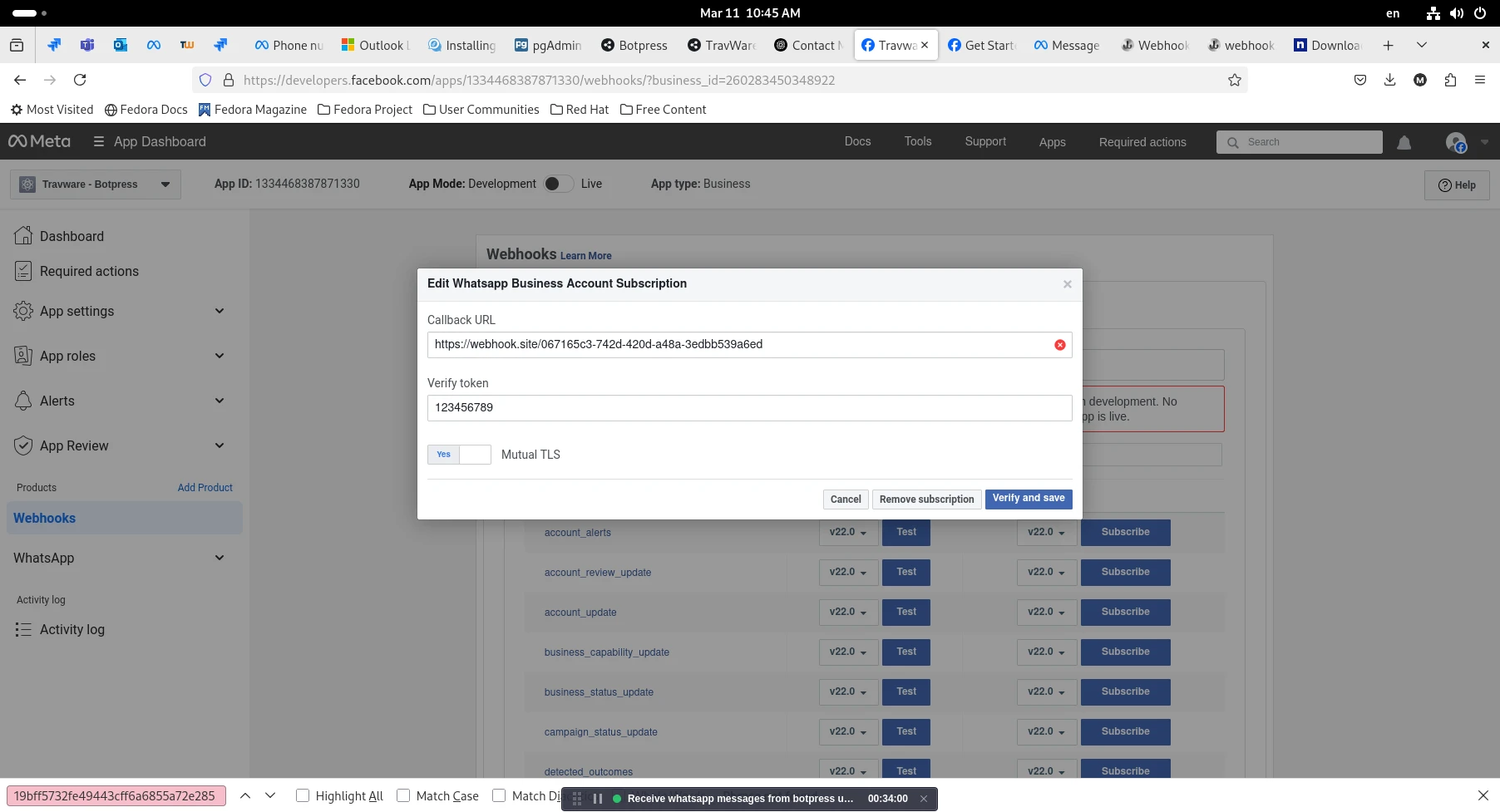This screenshot has width=1500, height=812.
Task: Pause the screen recording
Action: [x=598, y=799]
